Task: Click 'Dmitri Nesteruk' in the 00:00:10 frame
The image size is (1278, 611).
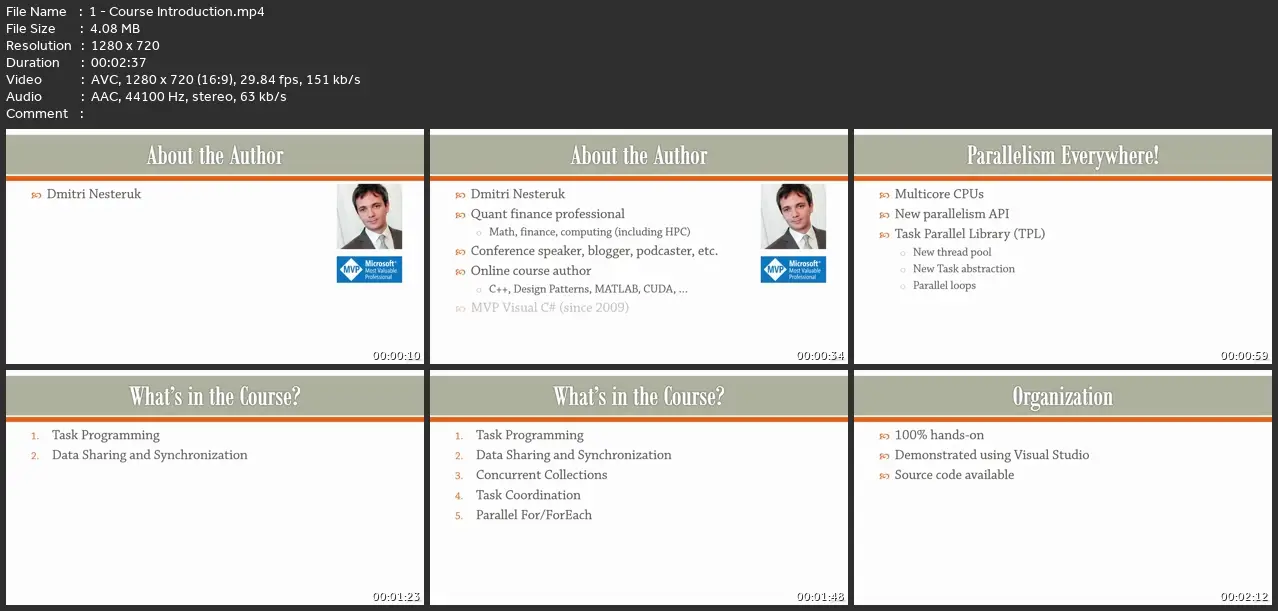Action: pyautogui.click(x=94, y=194)
